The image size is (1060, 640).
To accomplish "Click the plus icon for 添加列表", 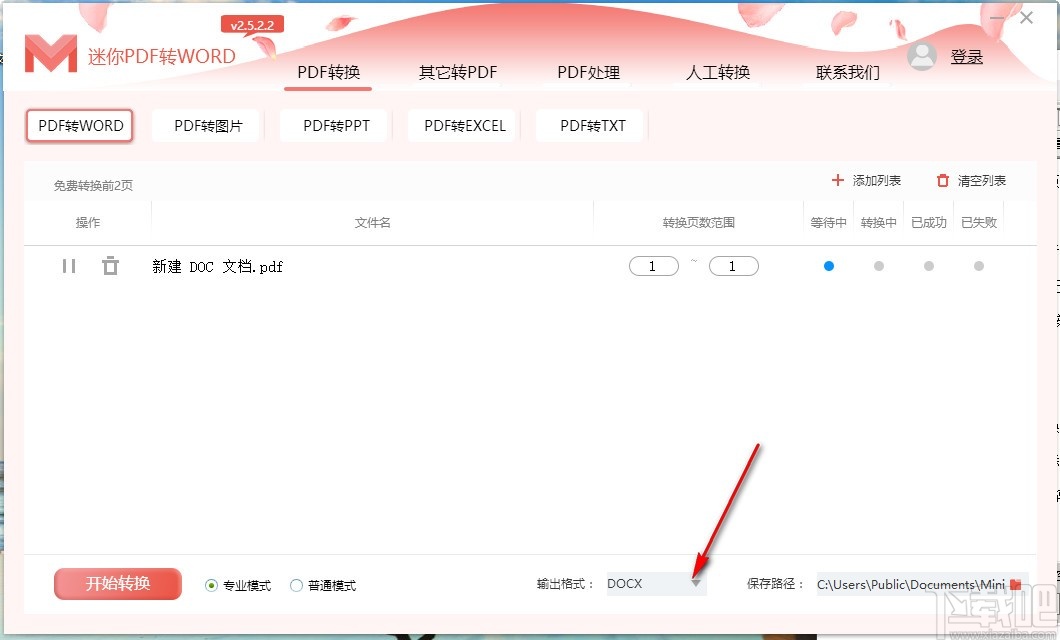I will [x=838, y=180].
